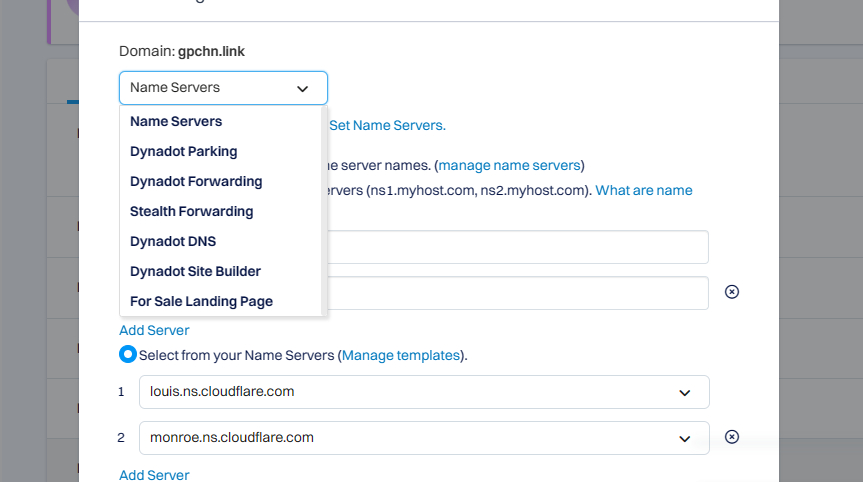Choose Dynadot Parking from the list

(184, 152)
